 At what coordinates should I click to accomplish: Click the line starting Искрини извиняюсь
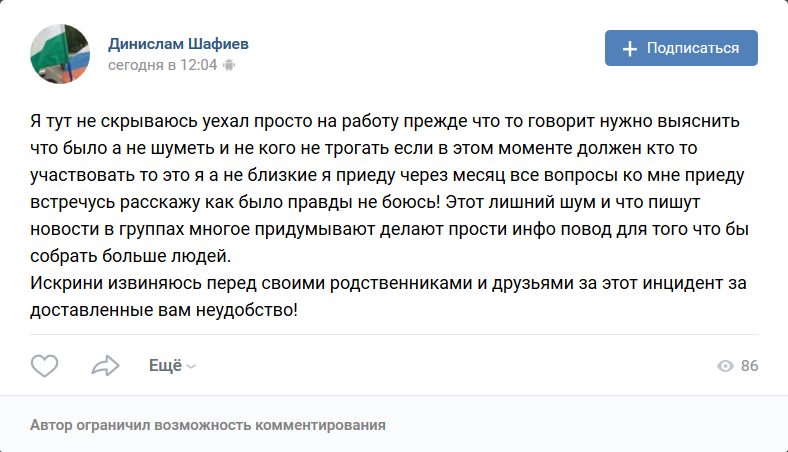[388, 283]
